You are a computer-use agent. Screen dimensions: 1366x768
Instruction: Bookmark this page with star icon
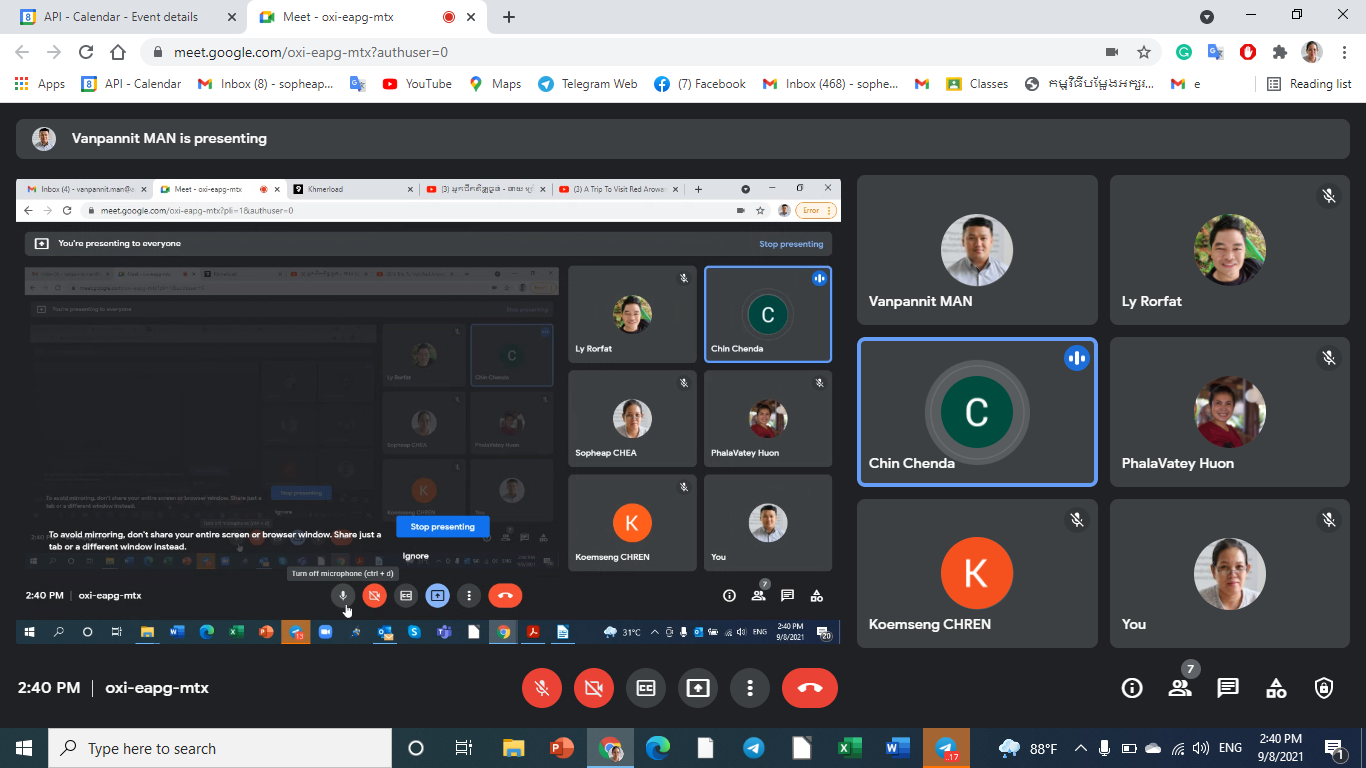1144,52
